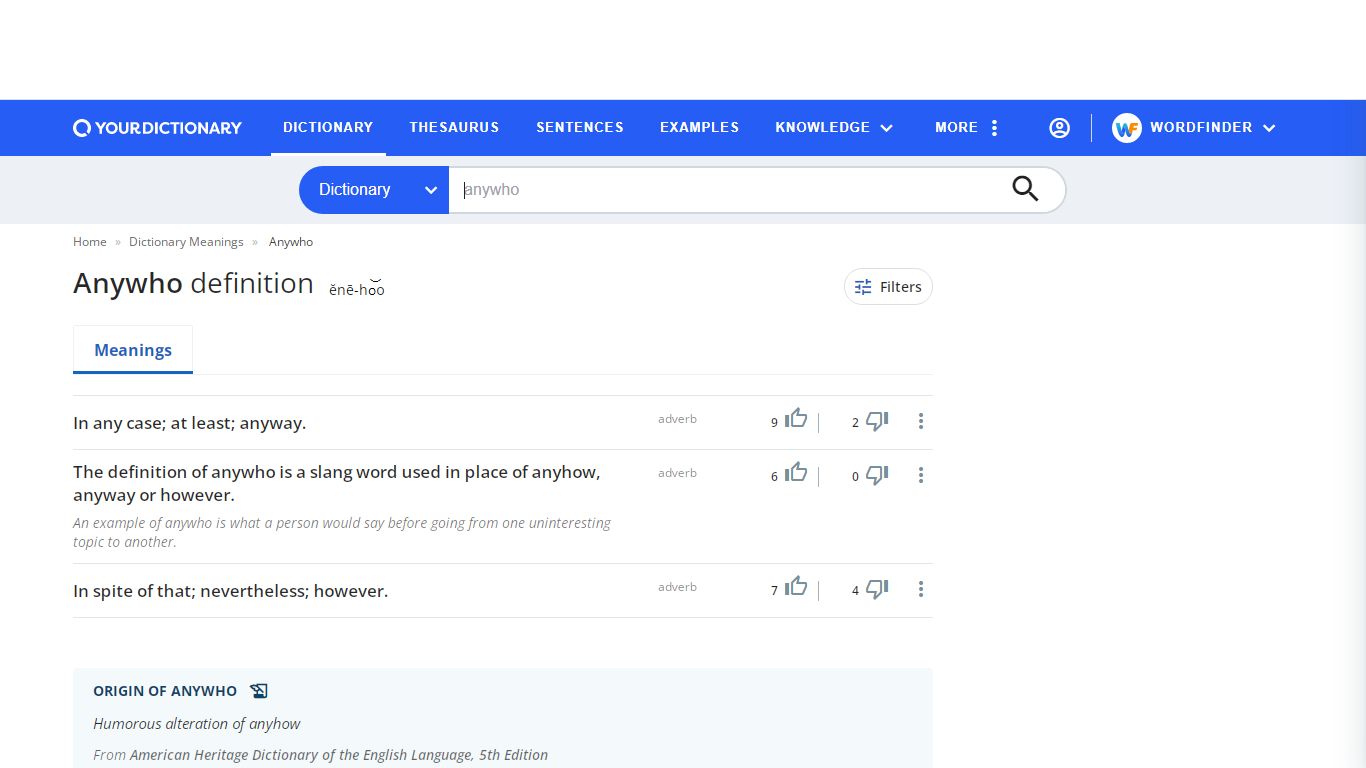Follow the Home breadcrumb link
1366x768 pixels.
(90, 242)
